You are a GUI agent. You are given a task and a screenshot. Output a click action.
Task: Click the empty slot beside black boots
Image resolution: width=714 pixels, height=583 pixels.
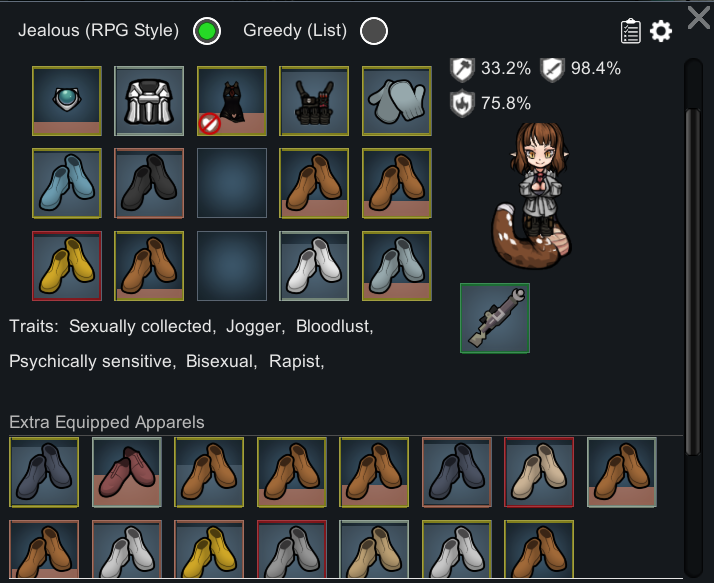click(x=232, y=183)
